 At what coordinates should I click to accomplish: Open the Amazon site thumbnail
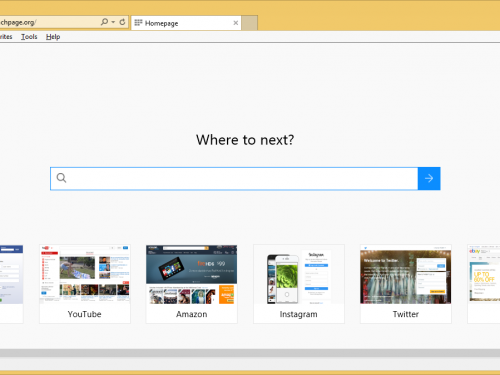(192, 284)
